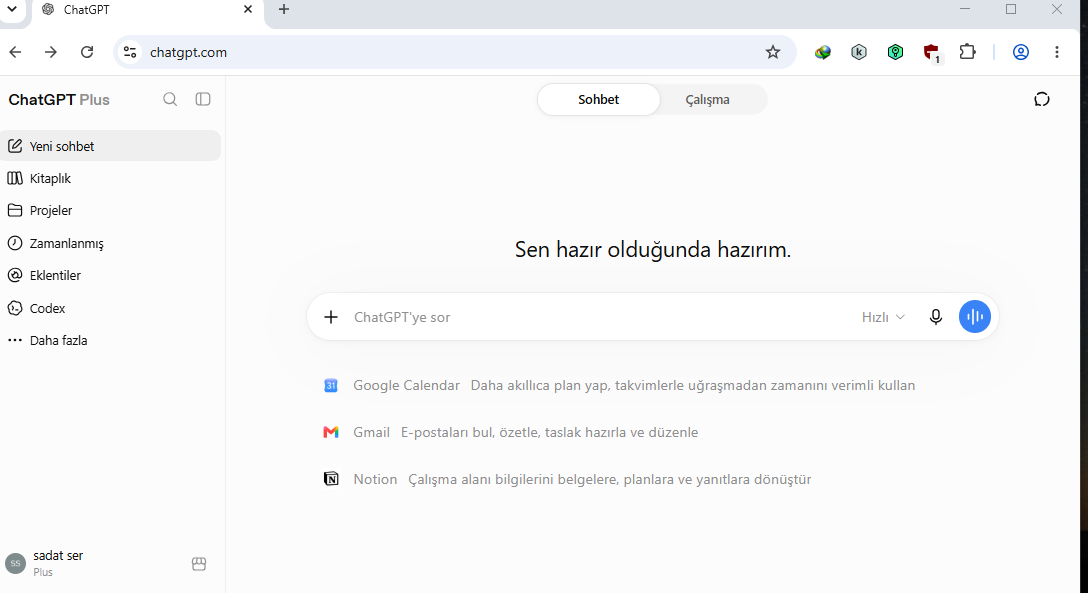Open the tab search dropdown arrow
The image size is (1088, 593).
coord(12,10)
